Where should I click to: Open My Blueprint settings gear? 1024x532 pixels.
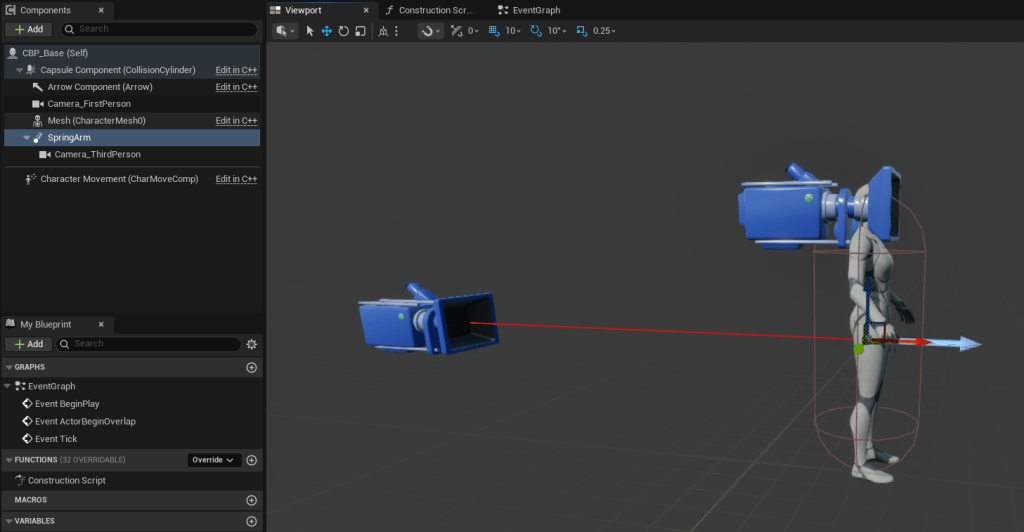coord(252,344)
